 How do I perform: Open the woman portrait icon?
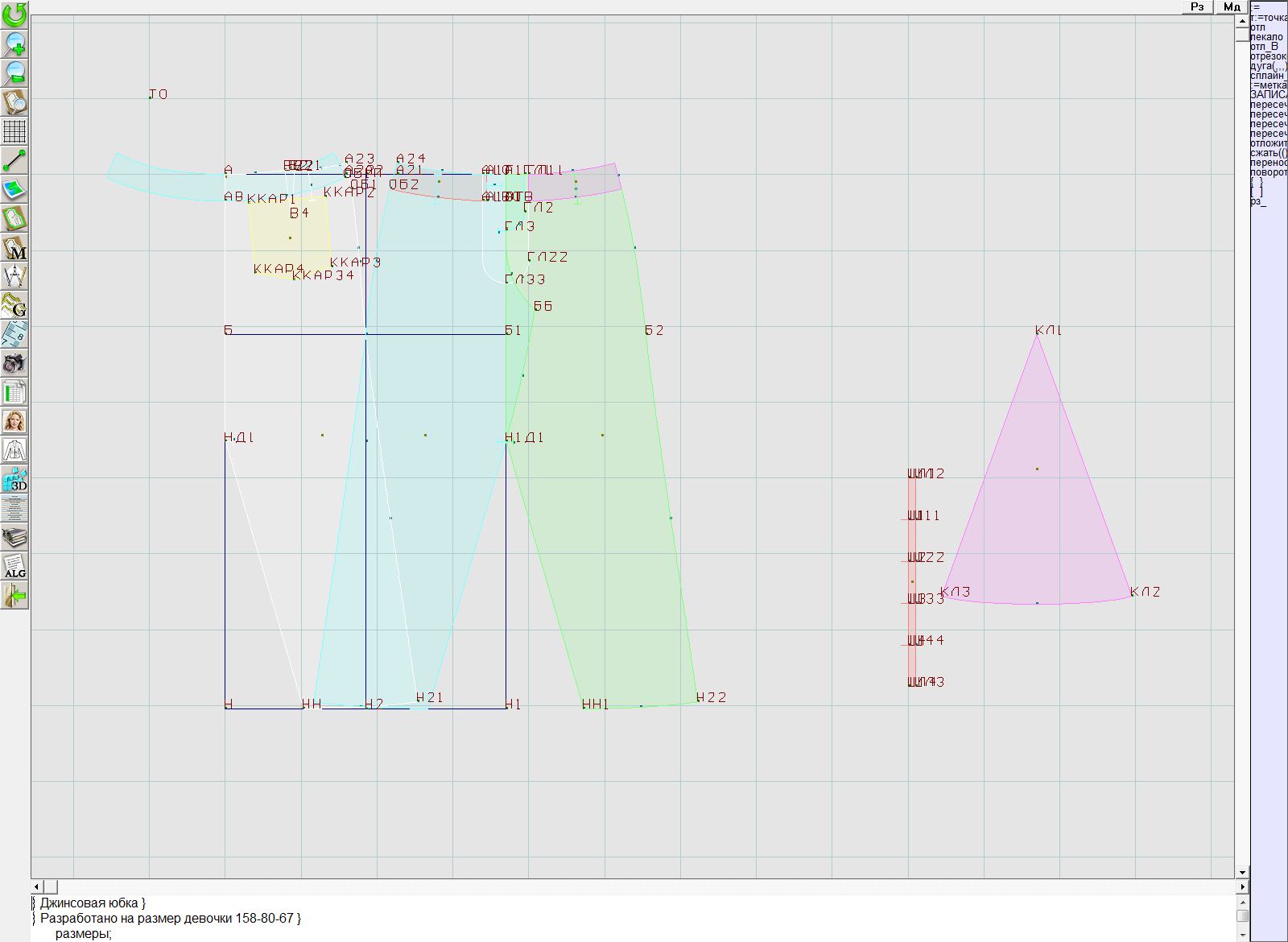15,421
